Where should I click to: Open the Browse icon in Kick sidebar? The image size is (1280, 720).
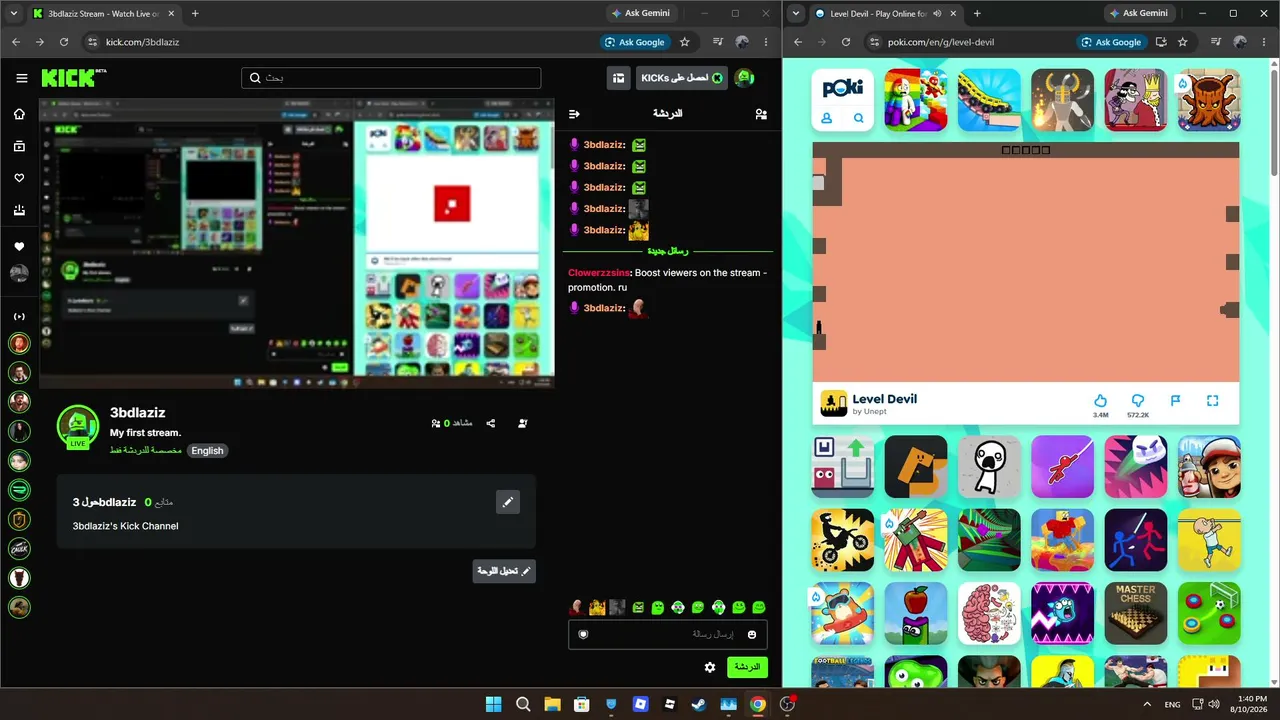coord(19,146)
